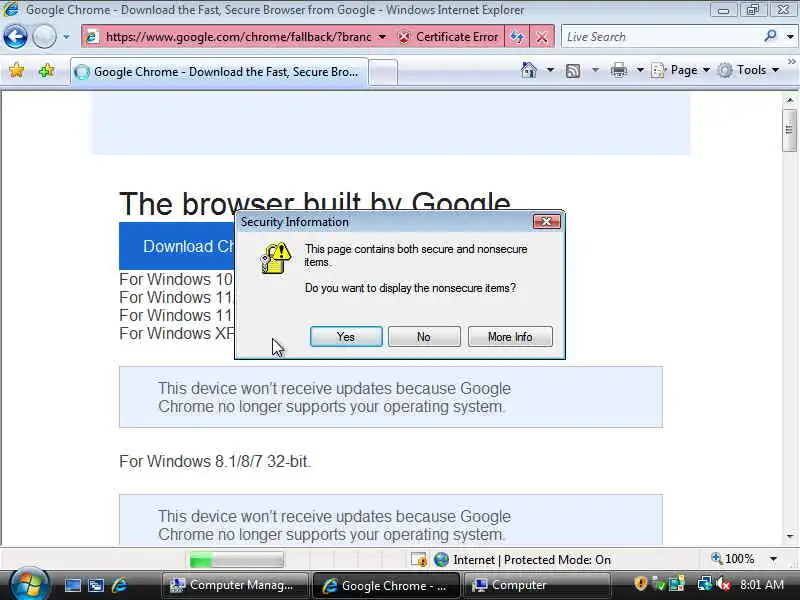Click the Add to Favorites icon
The image size is (800, 600).
pyautogui.click(x=46, y=70)
